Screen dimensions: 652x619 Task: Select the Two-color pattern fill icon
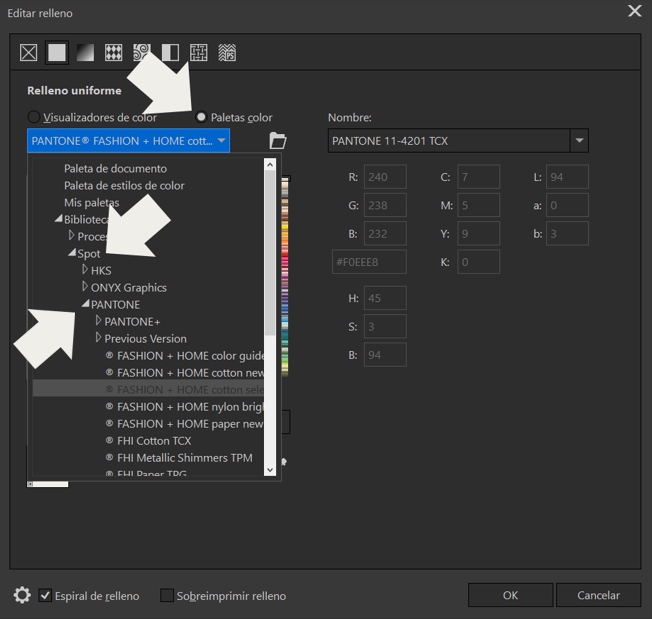tap(170, 53)
